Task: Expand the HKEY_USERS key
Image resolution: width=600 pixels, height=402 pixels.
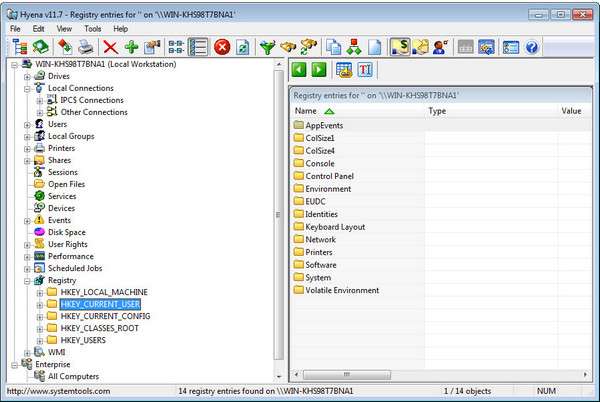Action: click(x=40, y=341)
